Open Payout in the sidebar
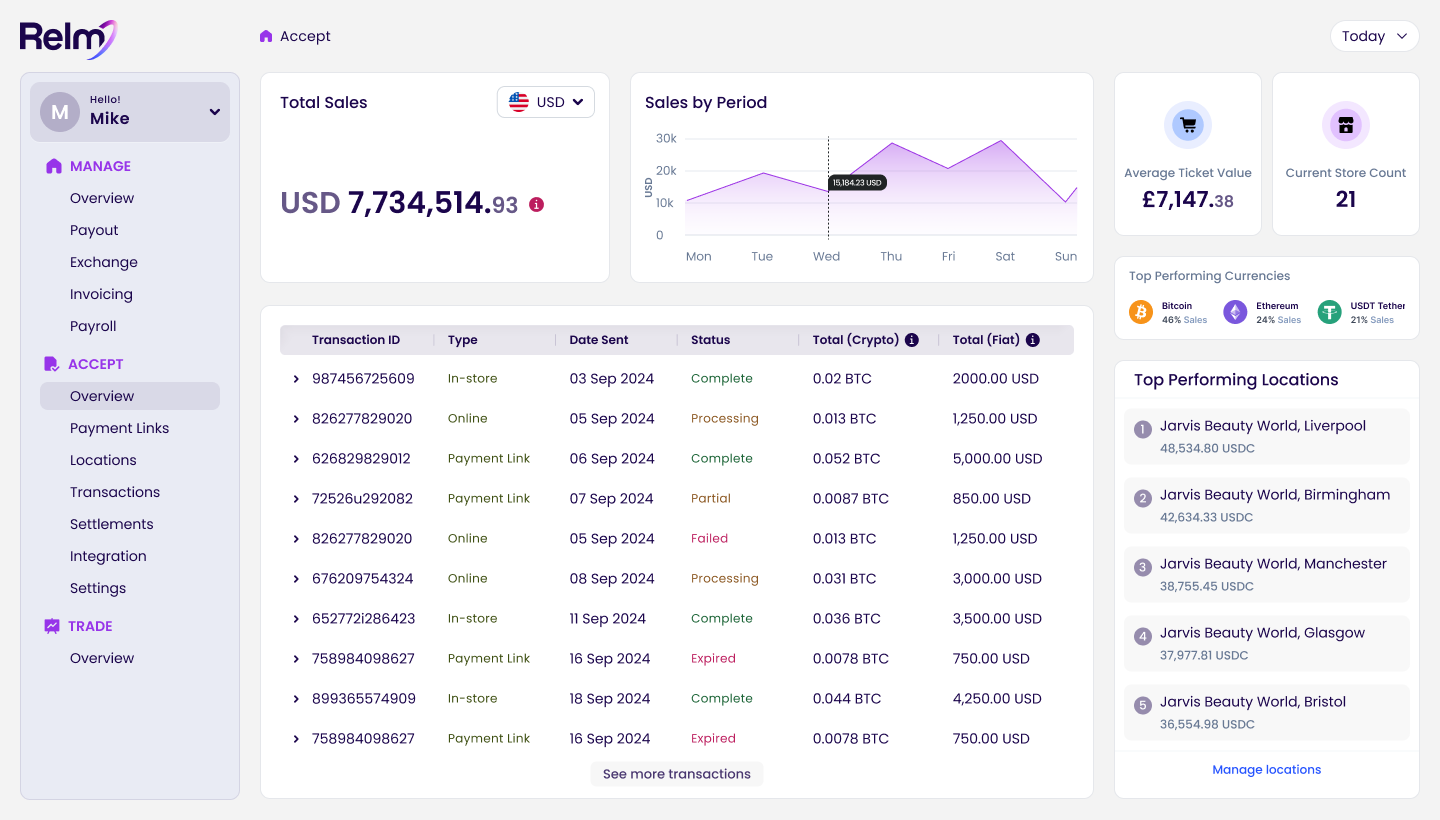The image size is (1440, 820). (x=94, y=230)
